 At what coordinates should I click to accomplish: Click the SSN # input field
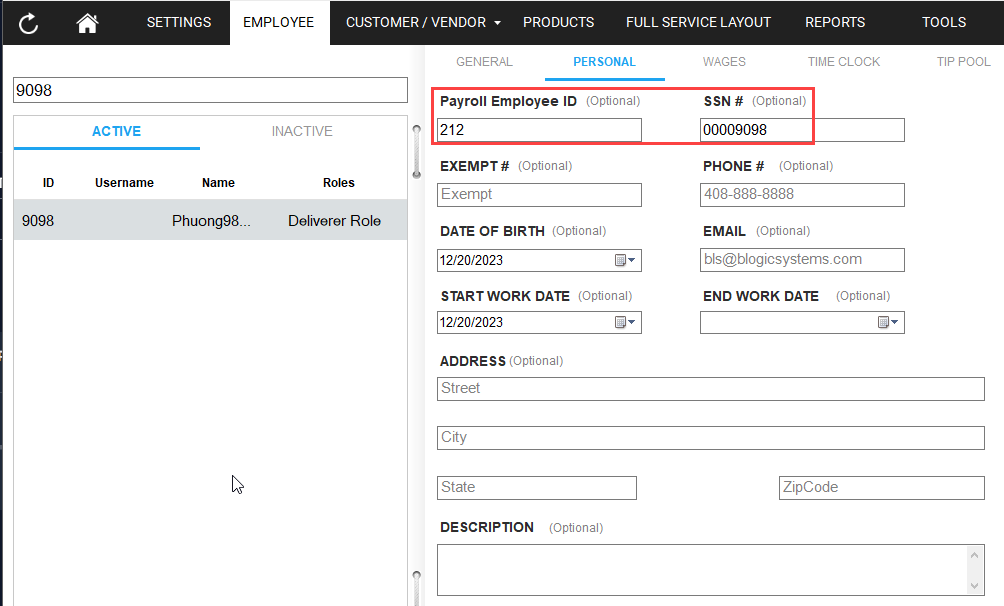(802, 130)
